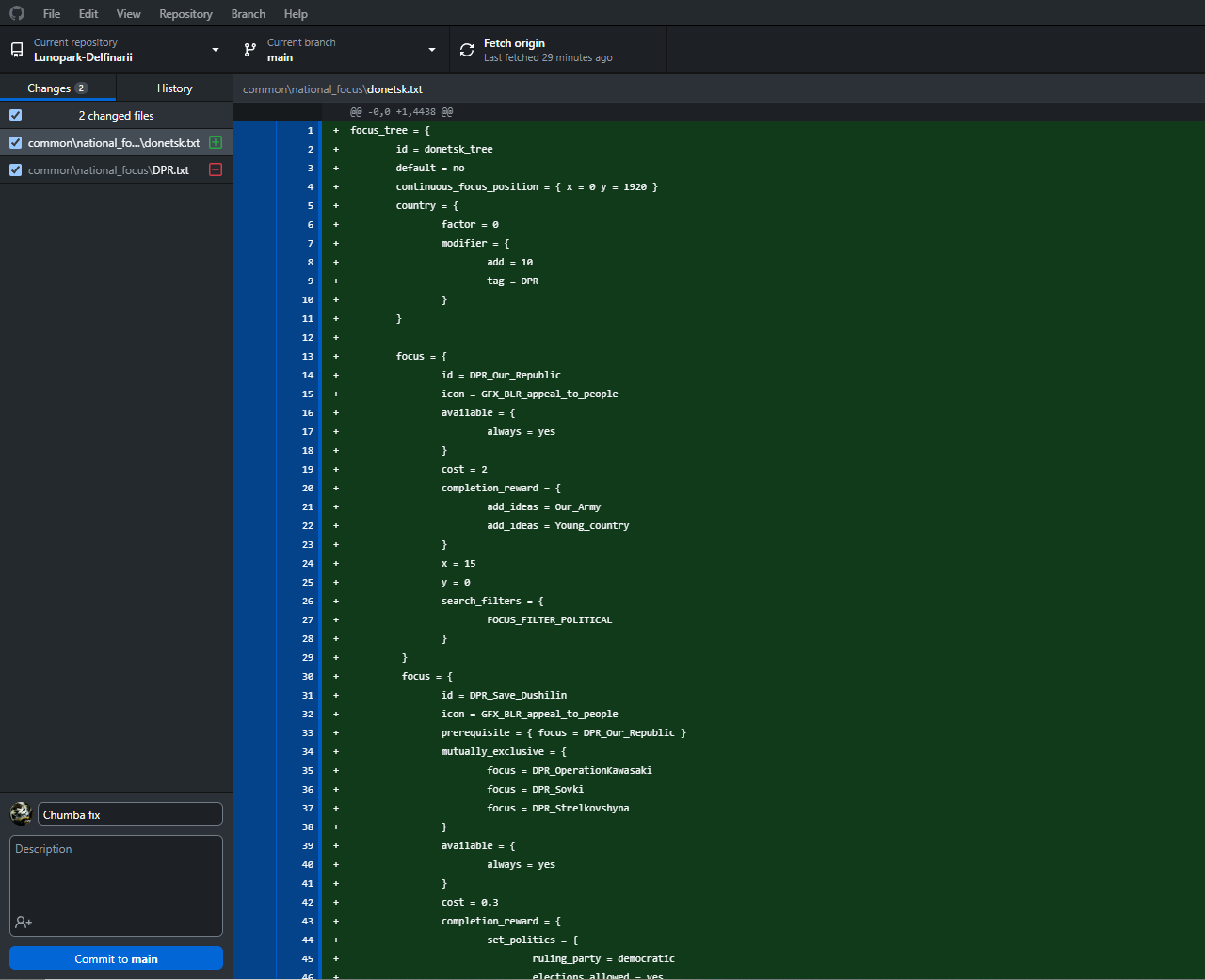
Task: Toggle the checkbox for all changed files
Action: coord(16,116)
